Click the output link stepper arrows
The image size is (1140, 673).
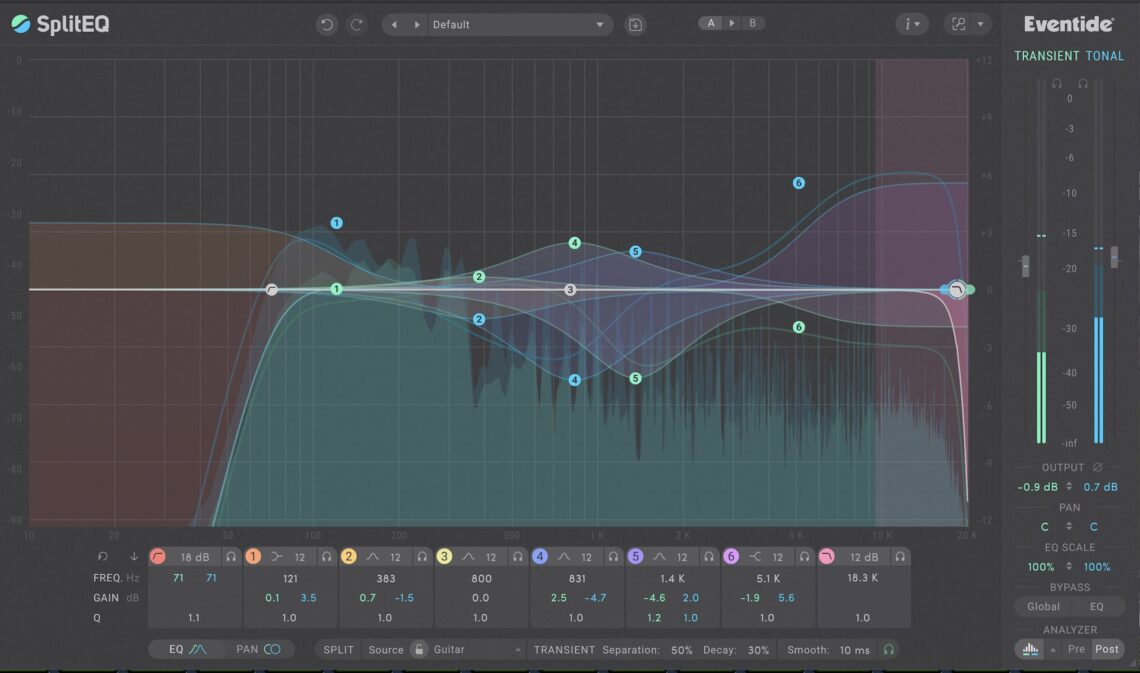click(1069, 486)
